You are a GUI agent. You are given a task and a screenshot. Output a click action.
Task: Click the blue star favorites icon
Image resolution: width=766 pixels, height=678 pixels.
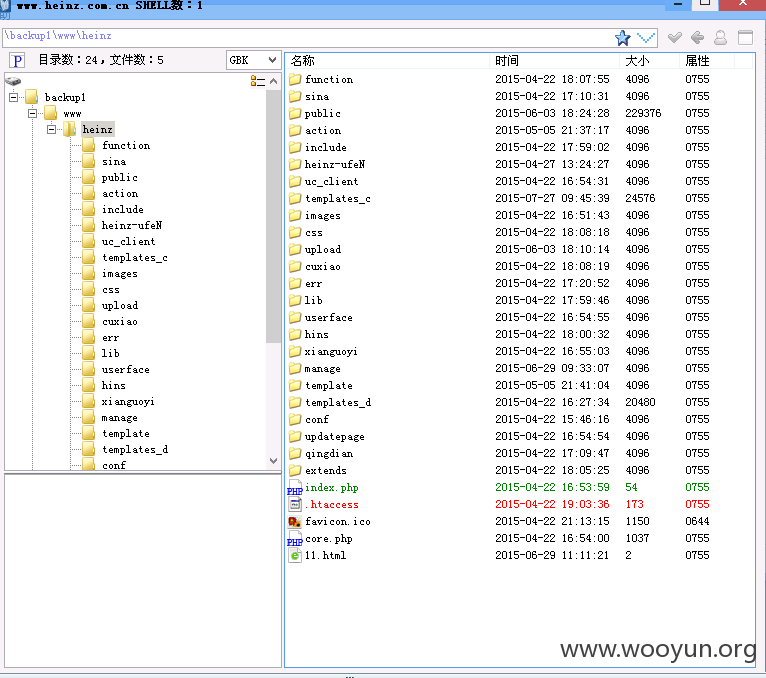[x=622, y=38]
